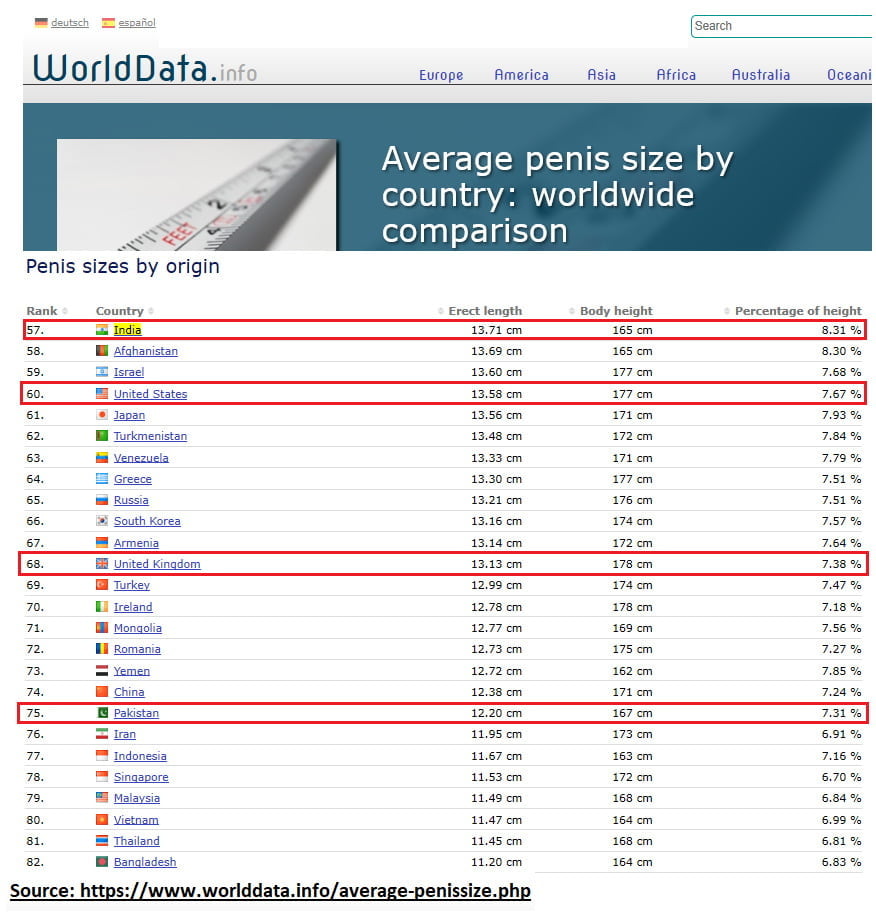Sort table by Erect length column
This screenshot has width=876, height=913.
[484, 311]
